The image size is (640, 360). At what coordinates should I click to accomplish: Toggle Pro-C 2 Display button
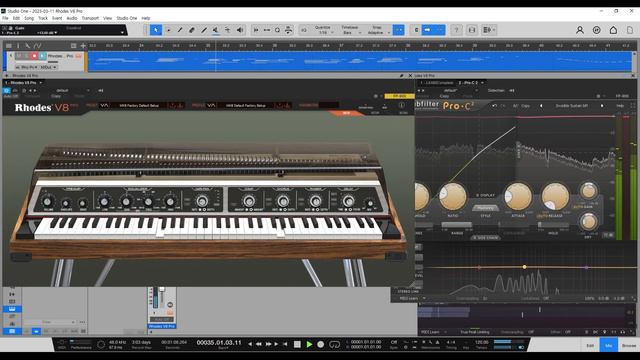coord(485,195)
